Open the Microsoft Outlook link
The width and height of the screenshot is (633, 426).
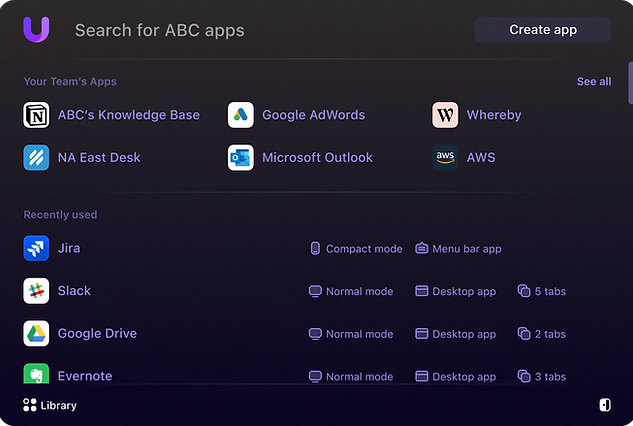(317, 157)
